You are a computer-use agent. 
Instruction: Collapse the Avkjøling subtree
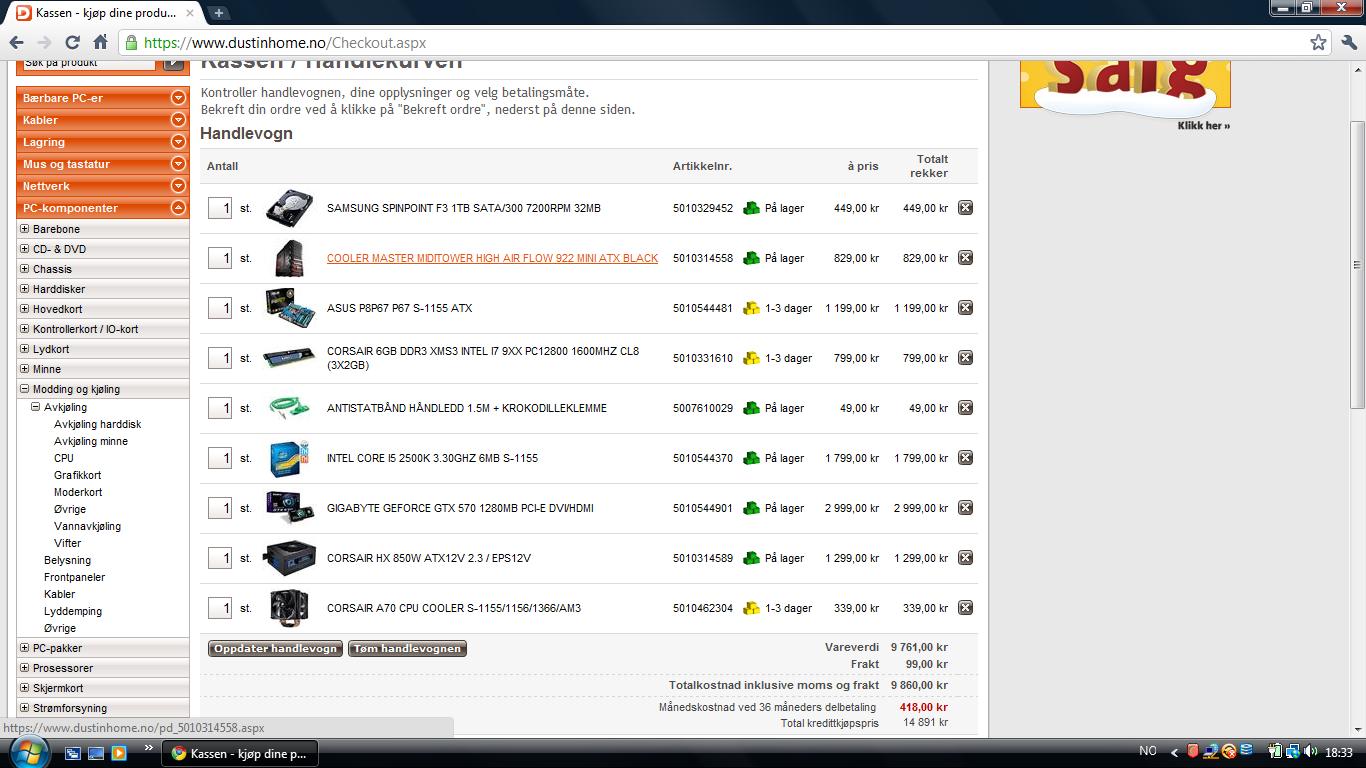pyautogui.click(x=36, y=407)
